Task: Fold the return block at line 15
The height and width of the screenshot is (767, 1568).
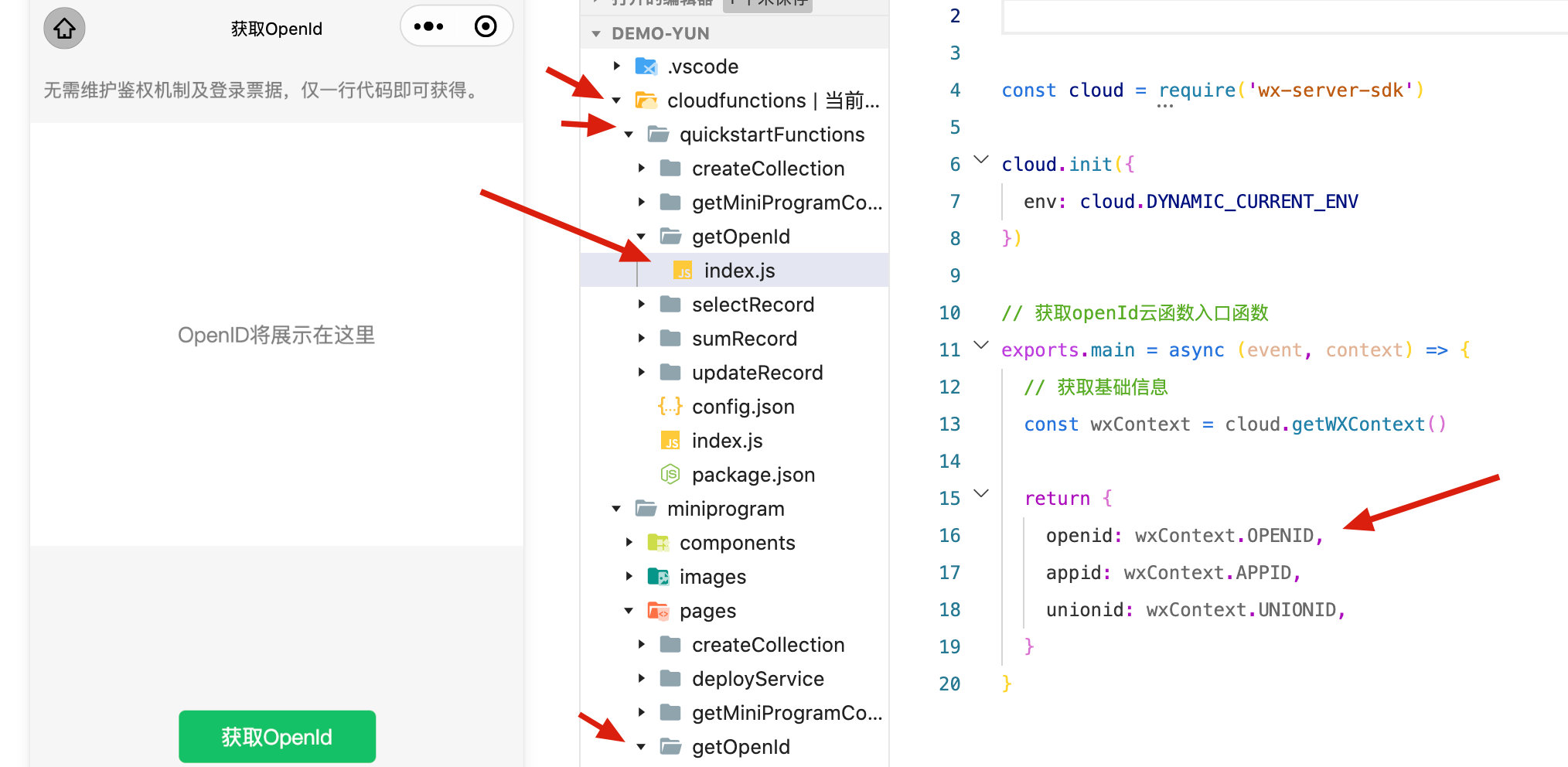Action: tap(980, 493)
